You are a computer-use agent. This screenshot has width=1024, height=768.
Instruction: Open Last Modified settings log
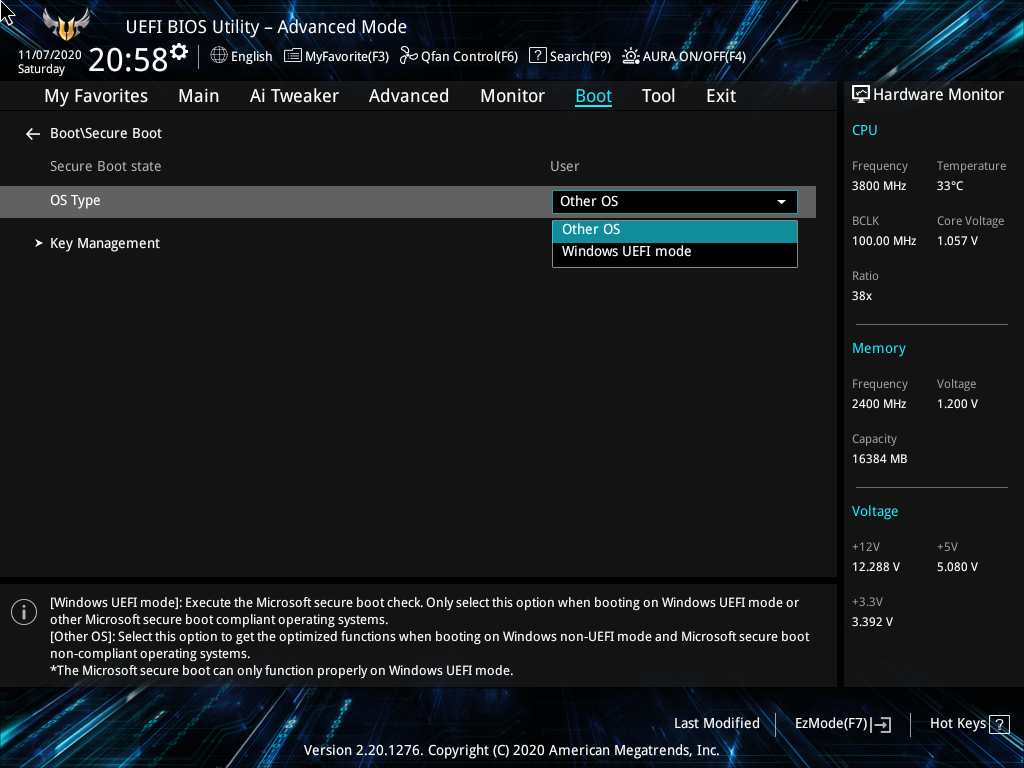(x=716, y=723)
